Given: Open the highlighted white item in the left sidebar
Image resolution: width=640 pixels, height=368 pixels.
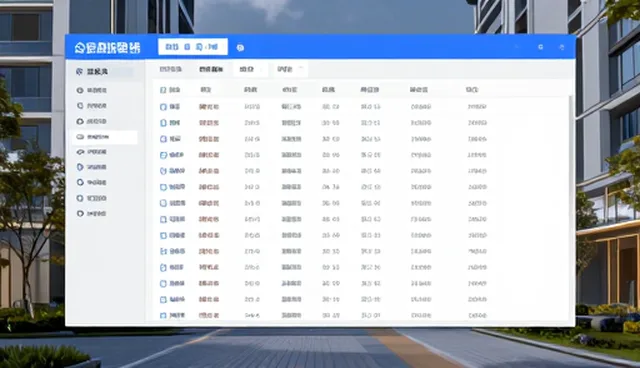Looking at the screenshot, I should pyautogui.click(x=104, y=137).
